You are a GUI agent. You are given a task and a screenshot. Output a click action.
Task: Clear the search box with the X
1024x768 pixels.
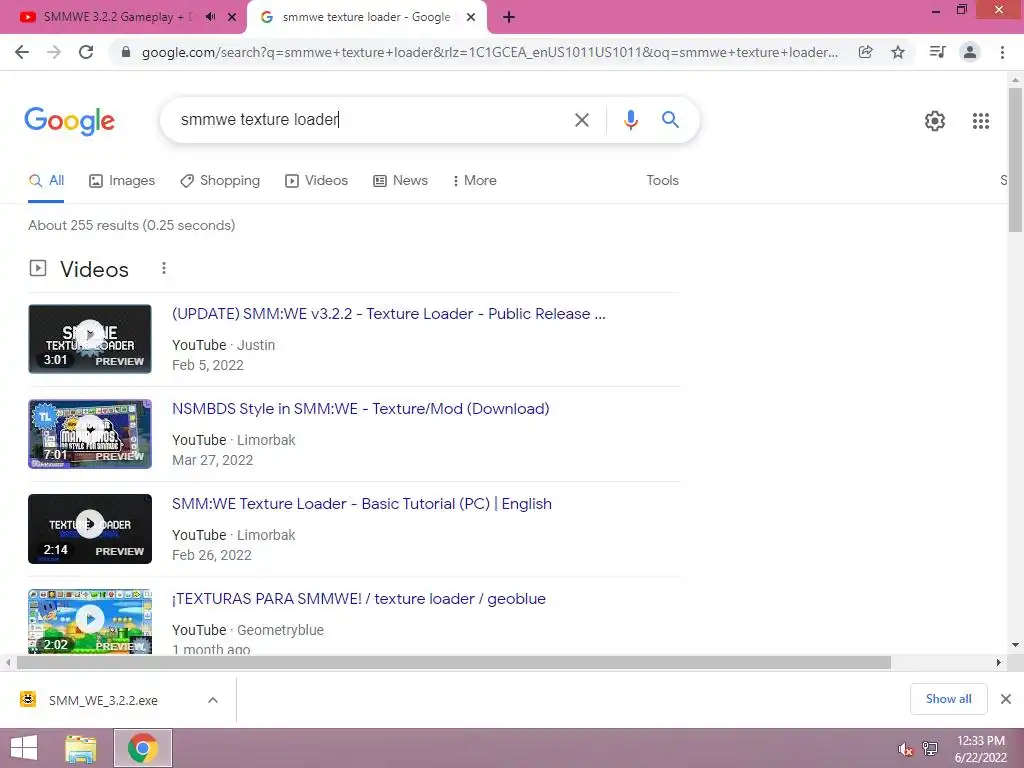click(x=581, y=120)
